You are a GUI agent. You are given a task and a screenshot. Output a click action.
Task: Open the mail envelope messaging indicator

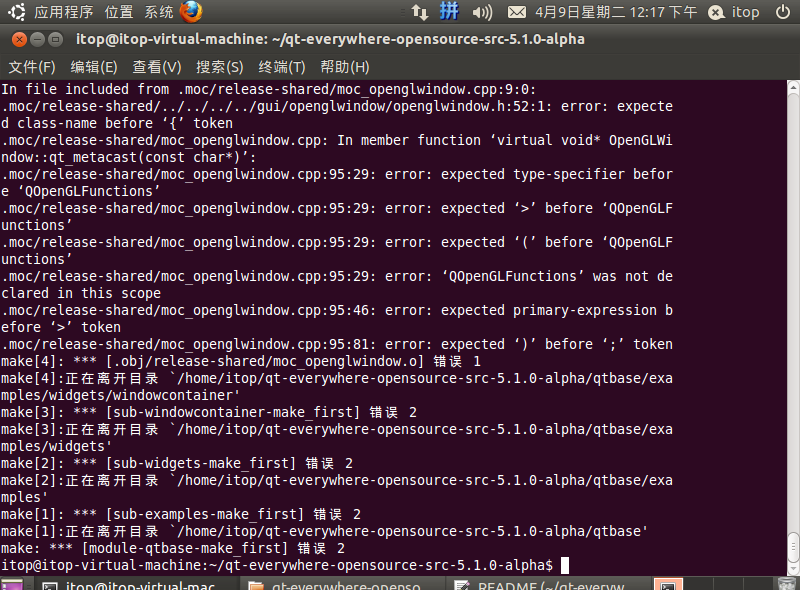click(517, 12)
